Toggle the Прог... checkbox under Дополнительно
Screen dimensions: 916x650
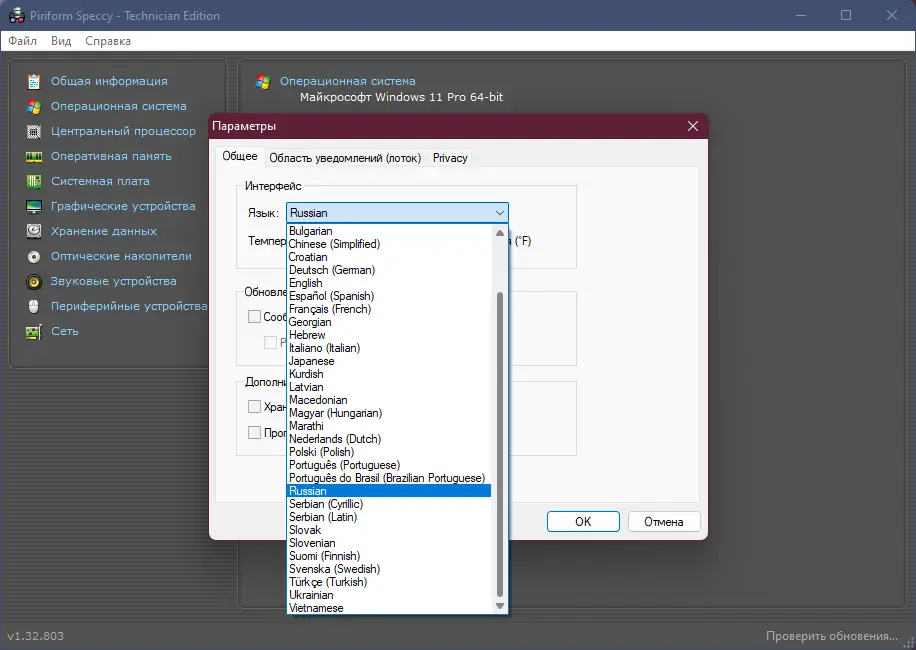pyautogui.click(x=254, y=432)
